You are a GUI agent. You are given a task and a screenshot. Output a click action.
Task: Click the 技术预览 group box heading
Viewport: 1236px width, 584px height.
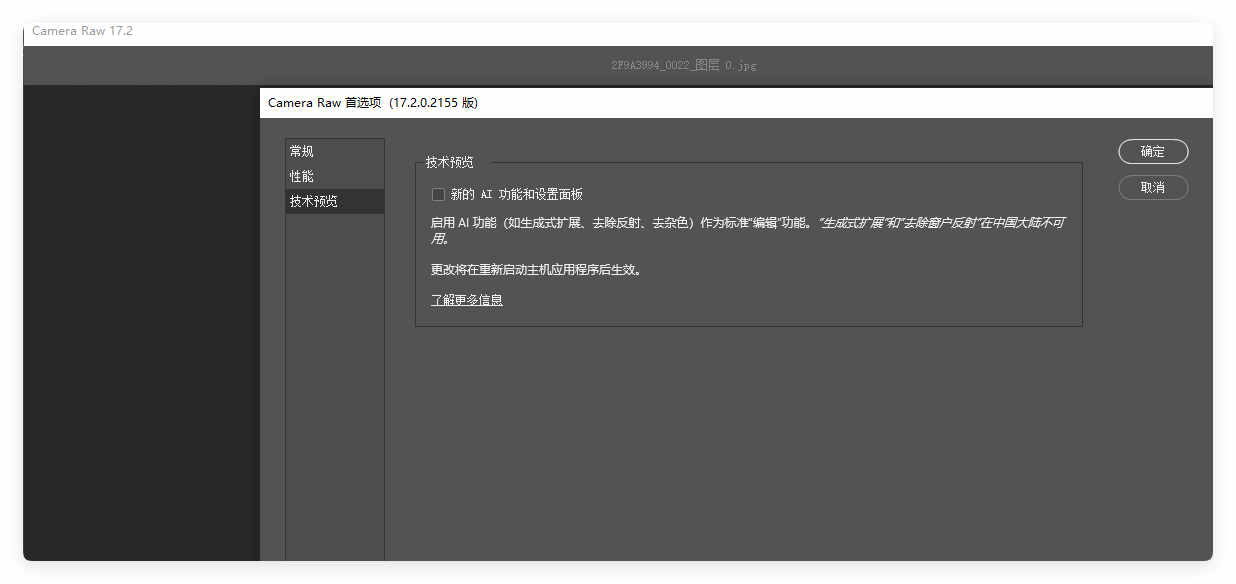[450, 162]
